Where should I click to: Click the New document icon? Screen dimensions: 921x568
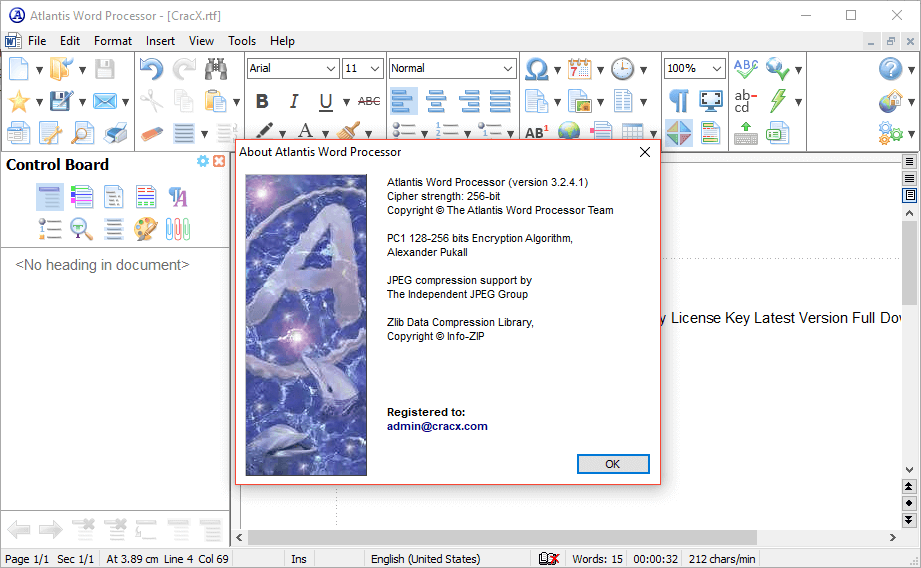18,69
